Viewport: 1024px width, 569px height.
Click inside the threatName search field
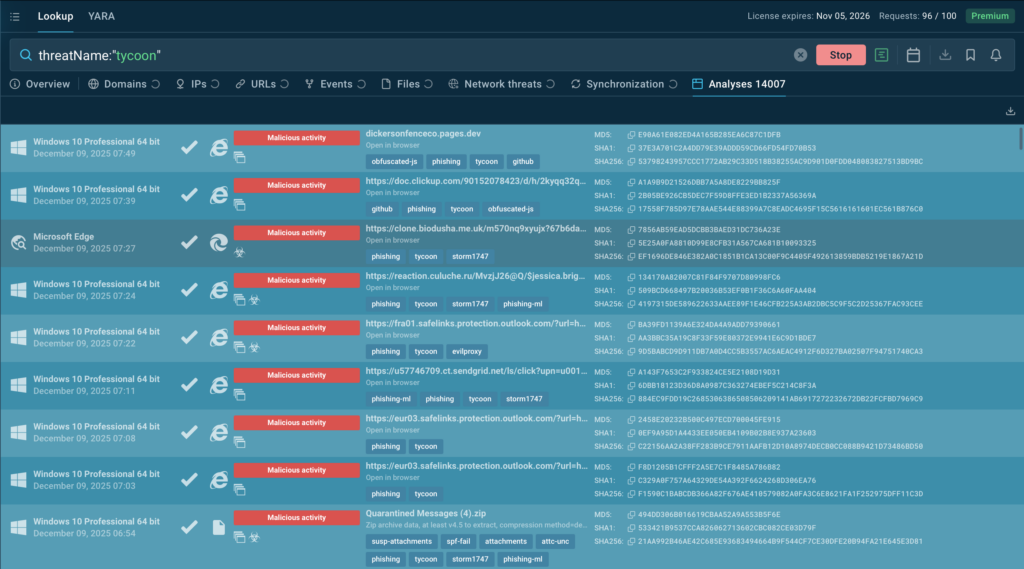tap(400, 55)
